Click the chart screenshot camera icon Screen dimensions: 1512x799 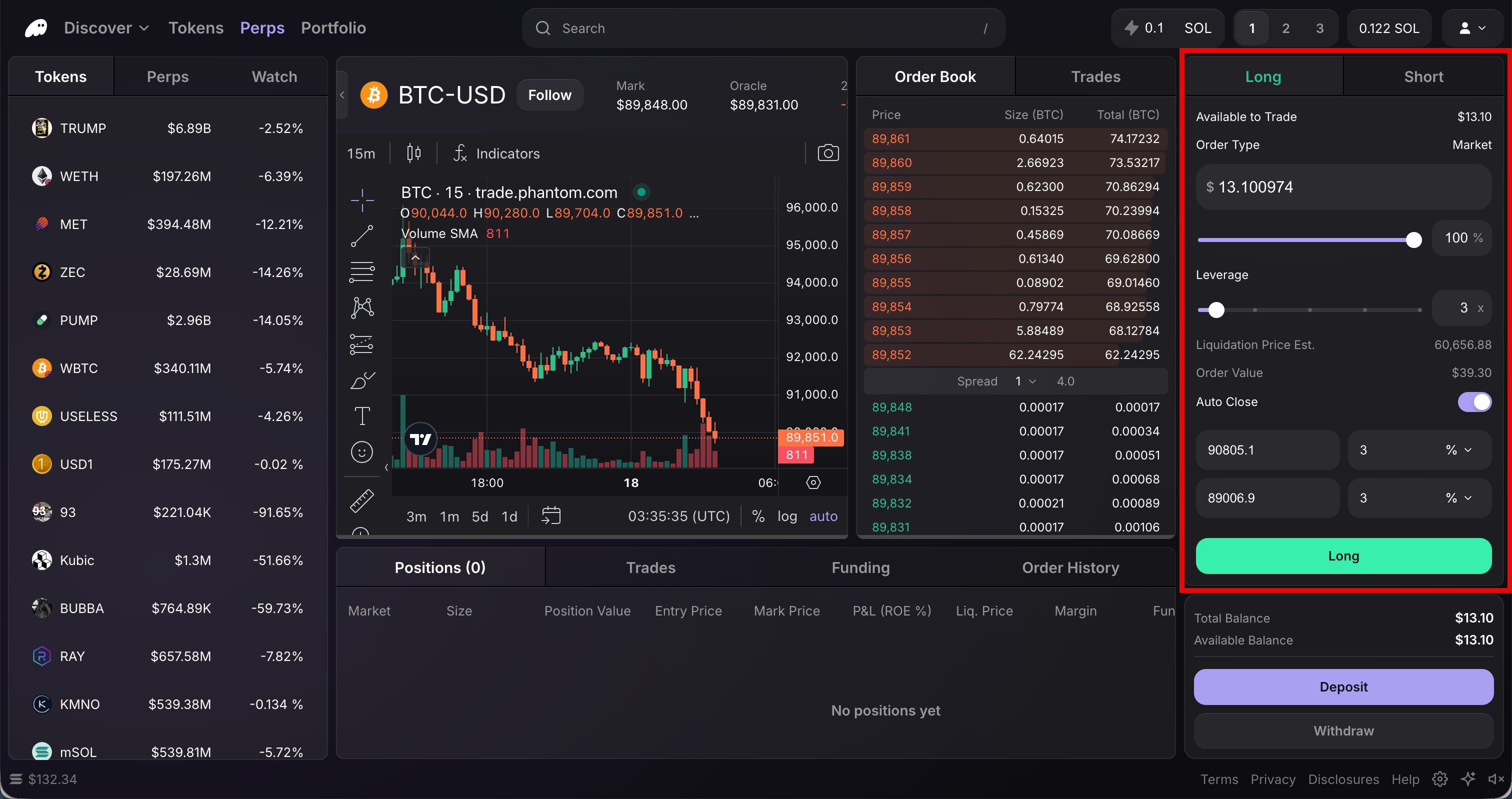tap(827, 153)
